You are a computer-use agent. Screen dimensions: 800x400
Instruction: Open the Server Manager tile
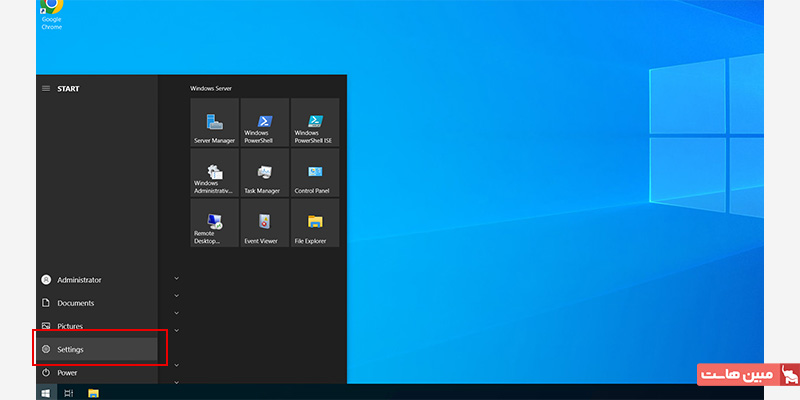[x=214, y=123]
